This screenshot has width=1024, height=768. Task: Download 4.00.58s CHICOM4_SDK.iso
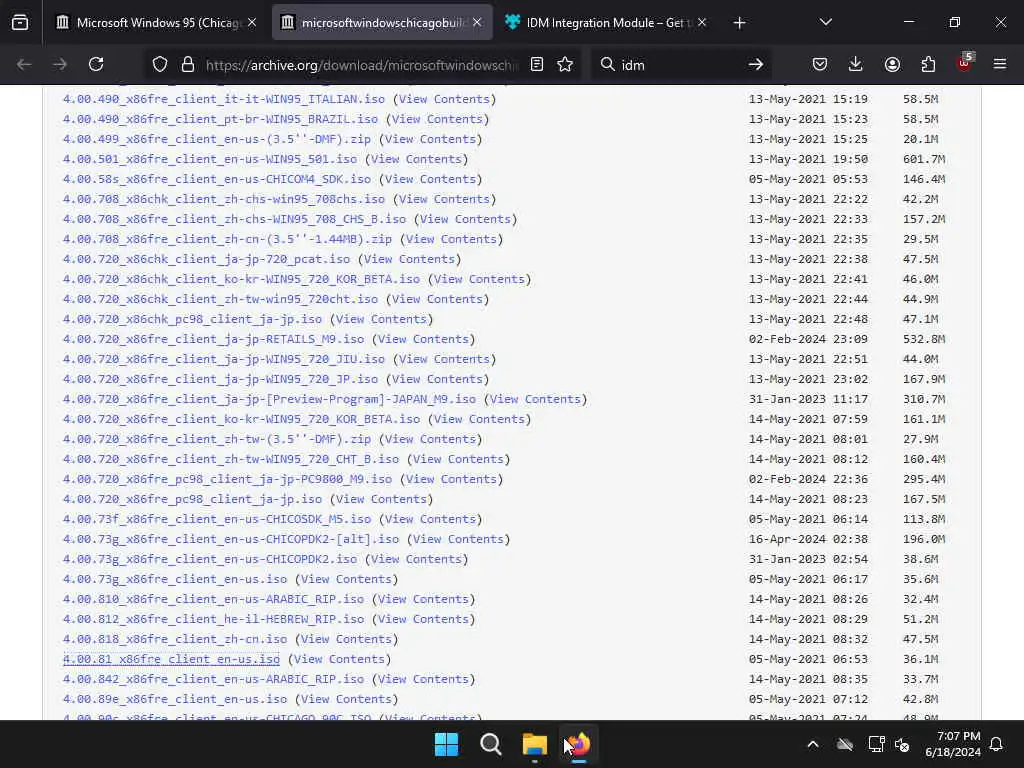(217, 179)
